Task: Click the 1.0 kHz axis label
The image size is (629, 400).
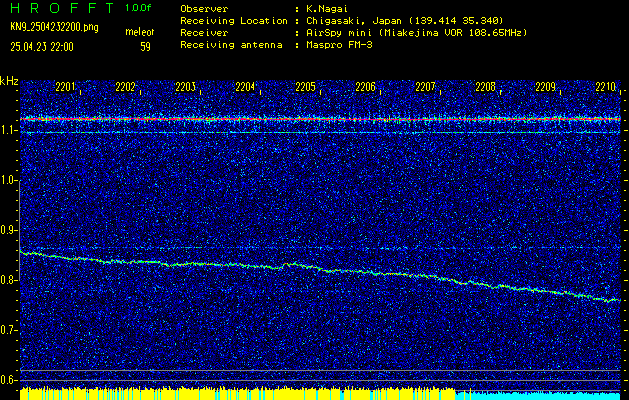Action: point(8,181)
